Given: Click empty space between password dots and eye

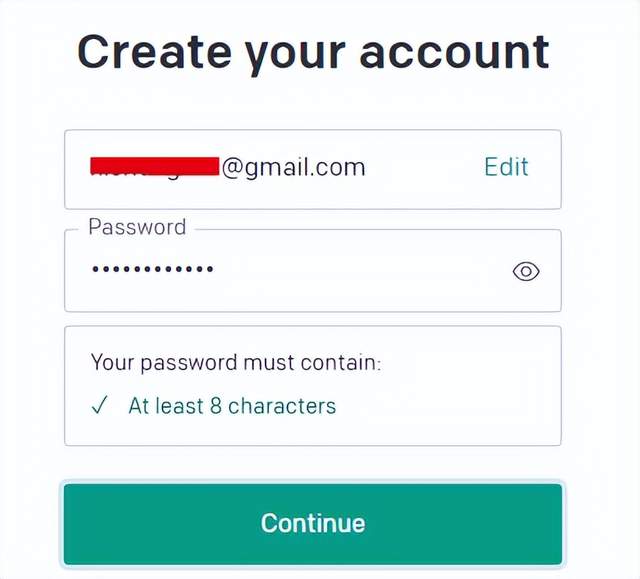Looking at the screenshot, I should pos(360,271).
